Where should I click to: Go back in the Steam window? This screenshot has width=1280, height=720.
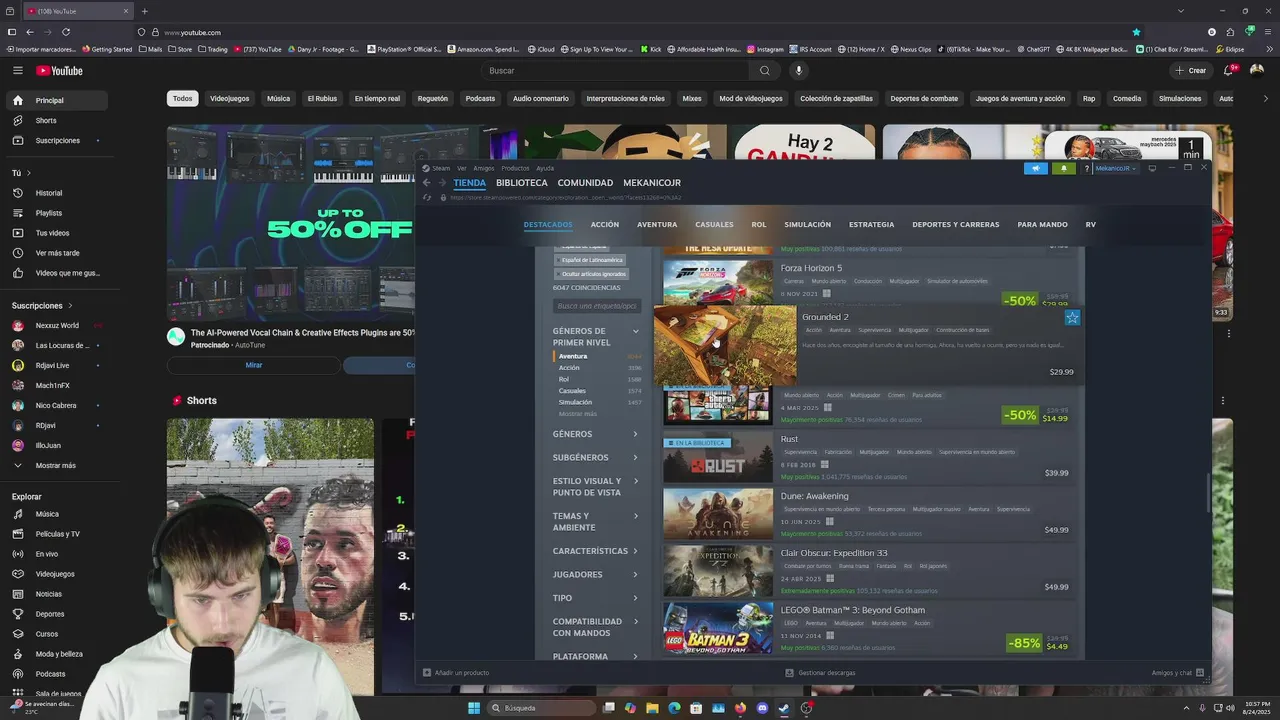[427, 183]
